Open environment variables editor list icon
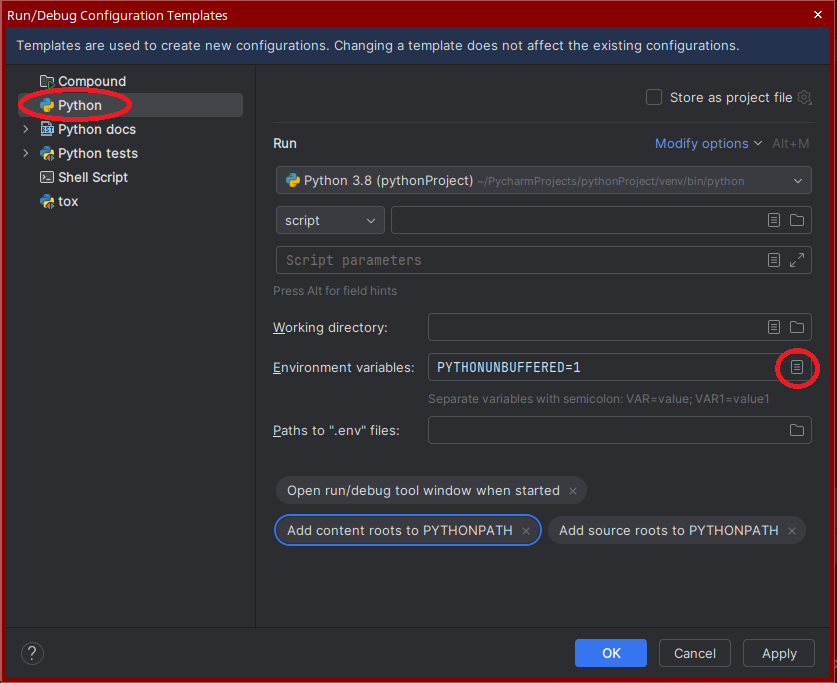This screenshot has width=837, height=683. point(797,368)
